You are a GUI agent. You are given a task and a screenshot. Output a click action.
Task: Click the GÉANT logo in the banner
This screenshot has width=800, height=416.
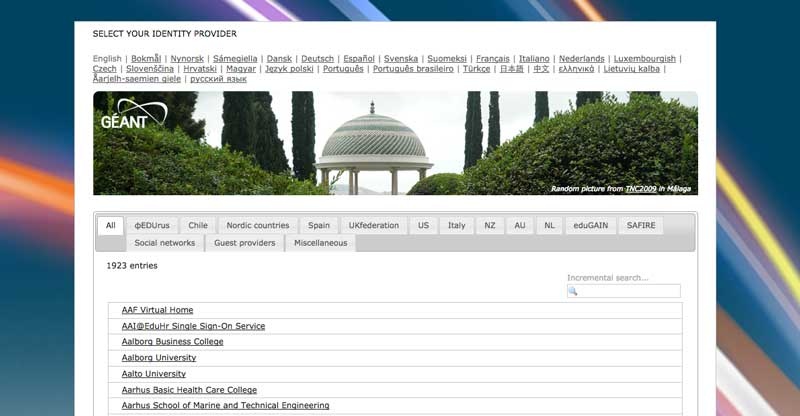tap(134, 113)
